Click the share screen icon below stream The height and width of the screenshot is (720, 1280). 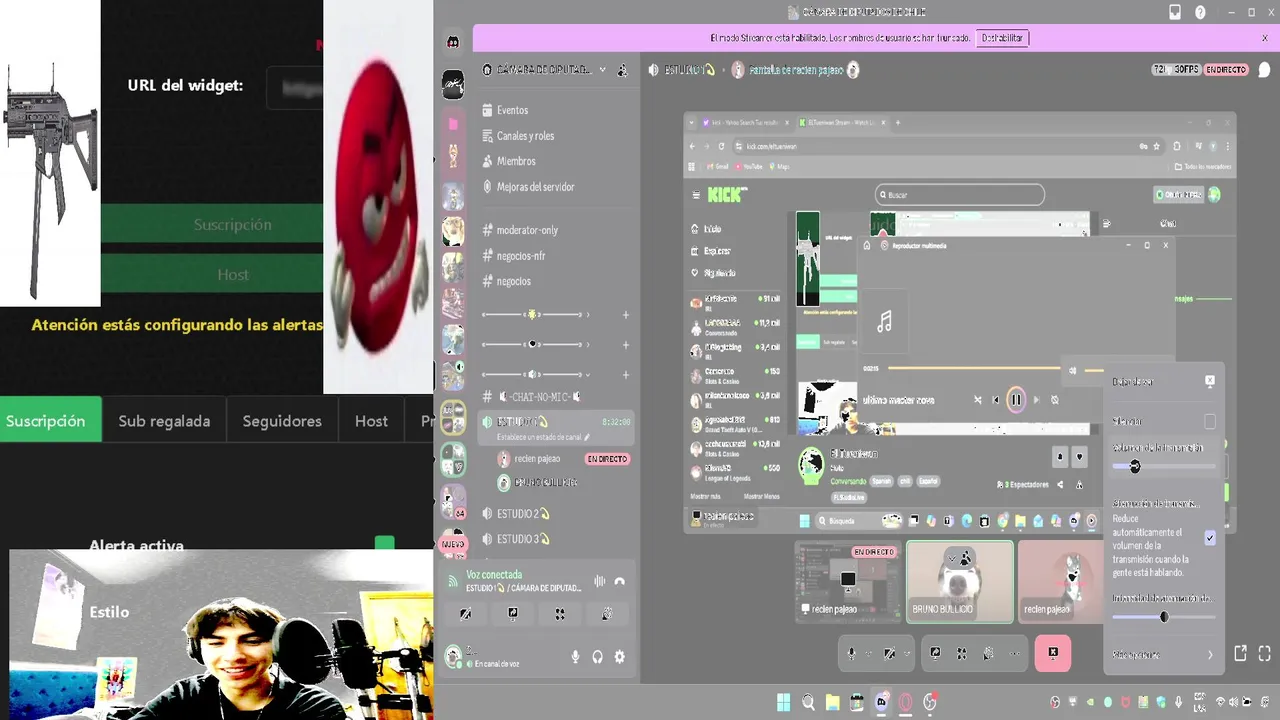(x=935, y=653)
